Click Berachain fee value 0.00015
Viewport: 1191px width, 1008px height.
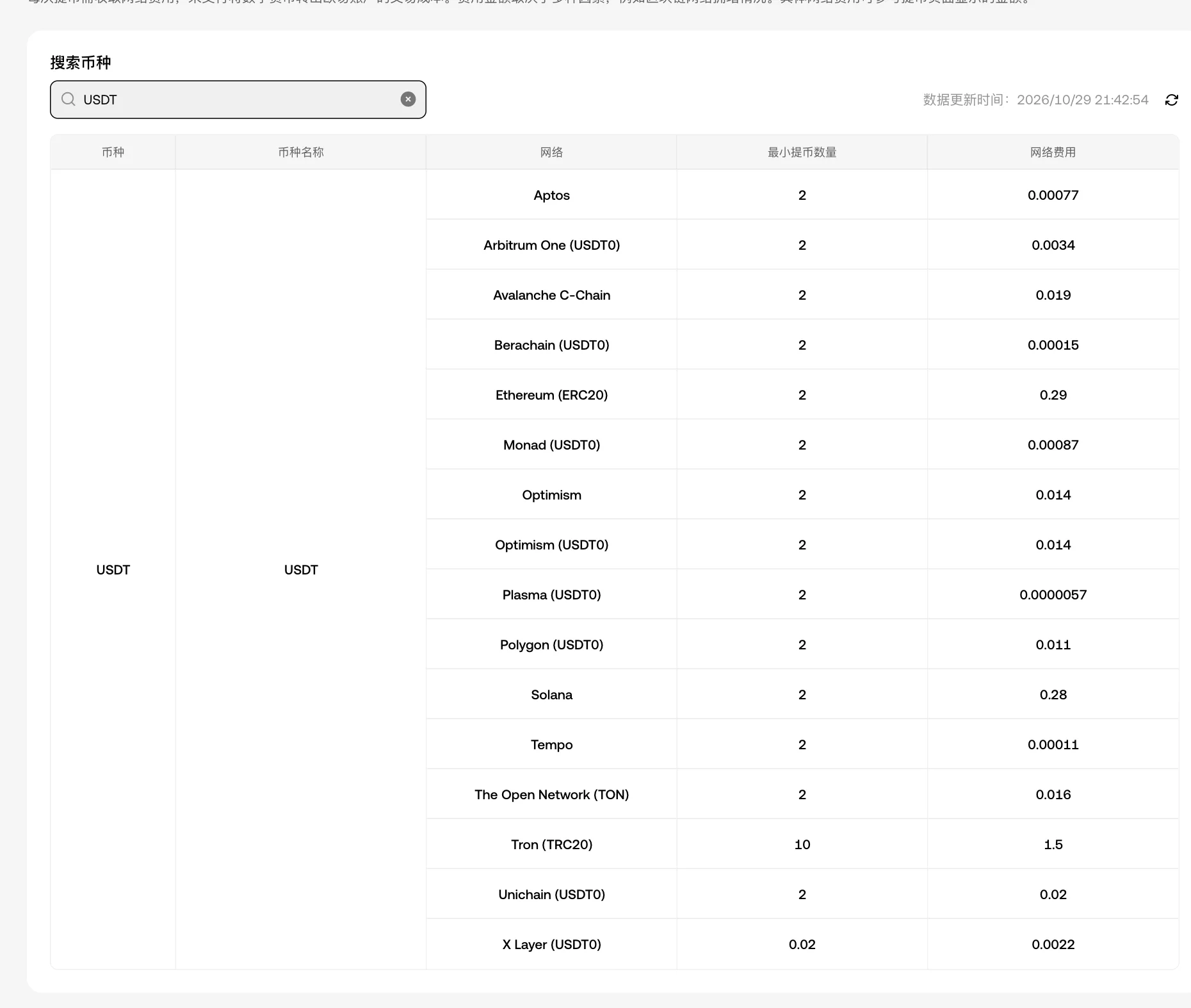(1053, 345)
